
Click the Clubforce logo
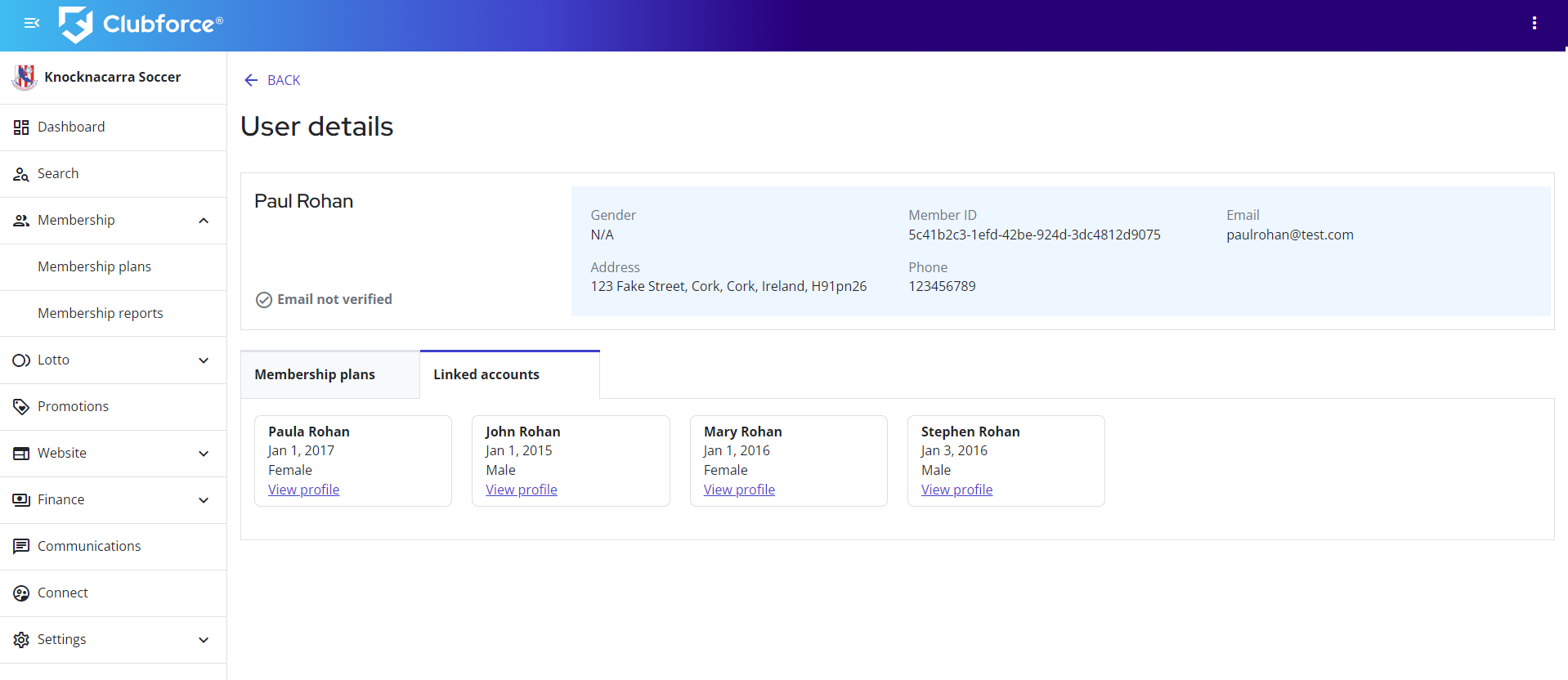(x=141, y=24)
